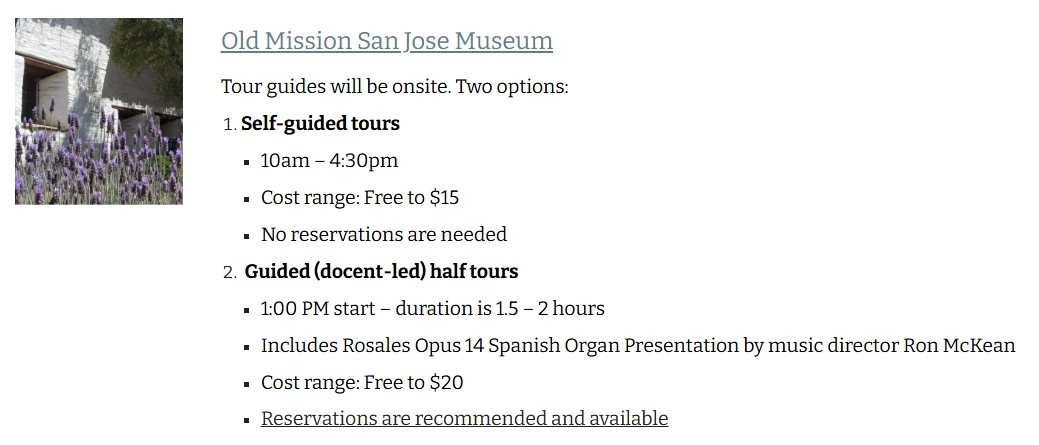Click the bullet before 10am – 4:30pm
The height and width of the screenshot is (445, 1039).
[x=246, y=162]
